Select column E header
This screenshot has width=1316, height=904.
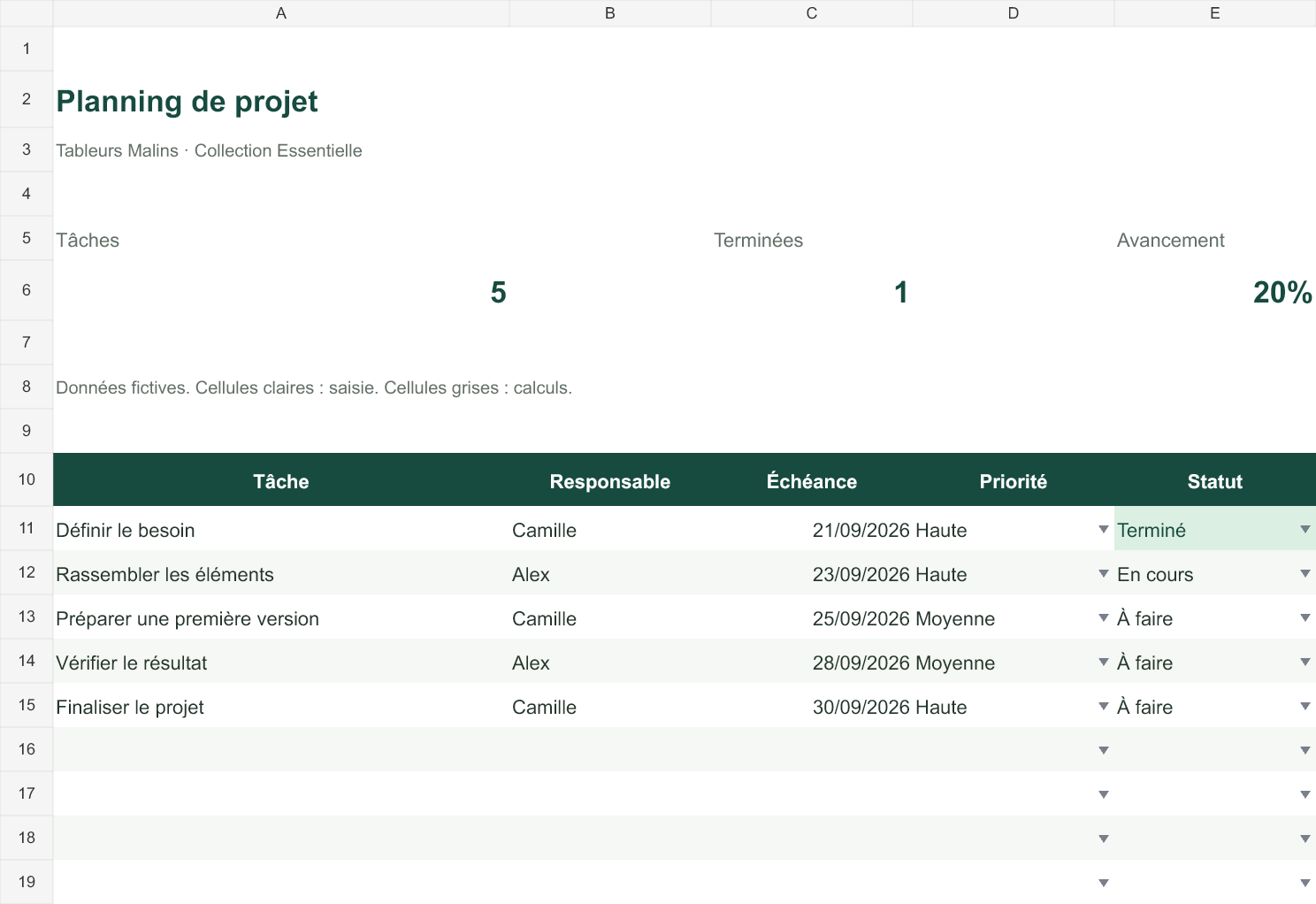(1215, 13)
